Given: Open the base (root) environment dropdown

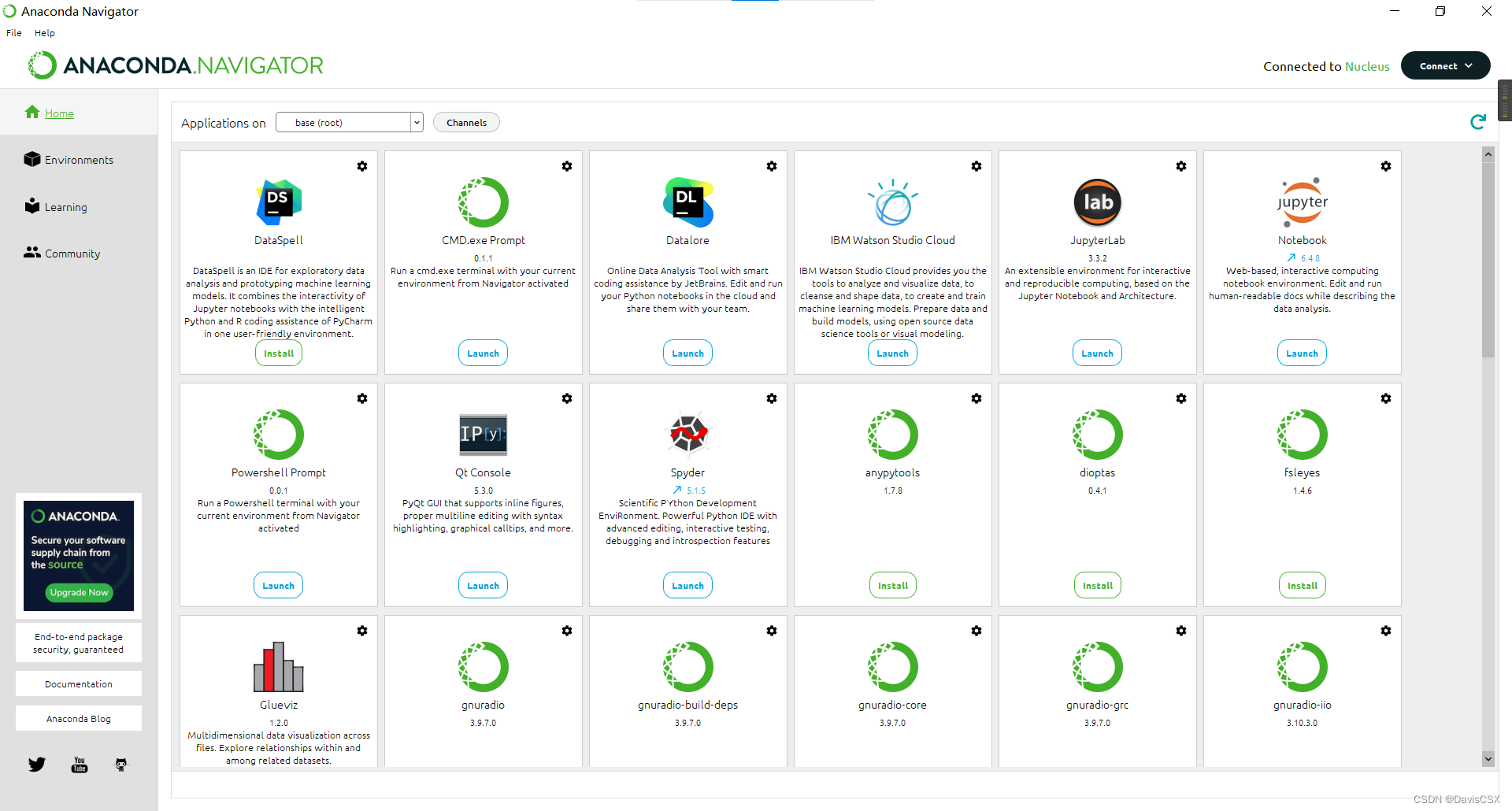Looking at the screenshot, I should tap(350, 123).
